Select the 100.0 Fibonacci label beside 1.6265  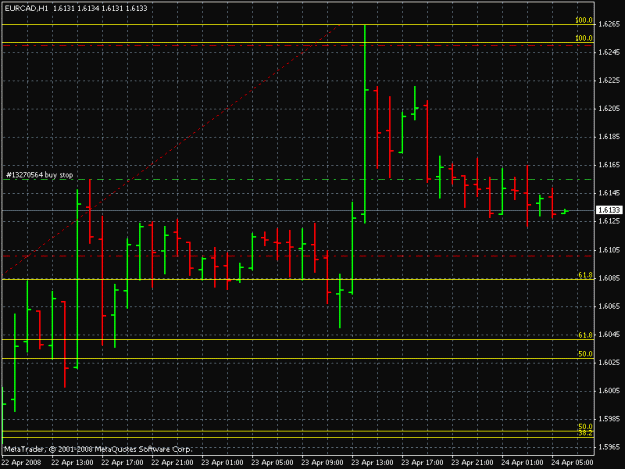coord(584,20)
